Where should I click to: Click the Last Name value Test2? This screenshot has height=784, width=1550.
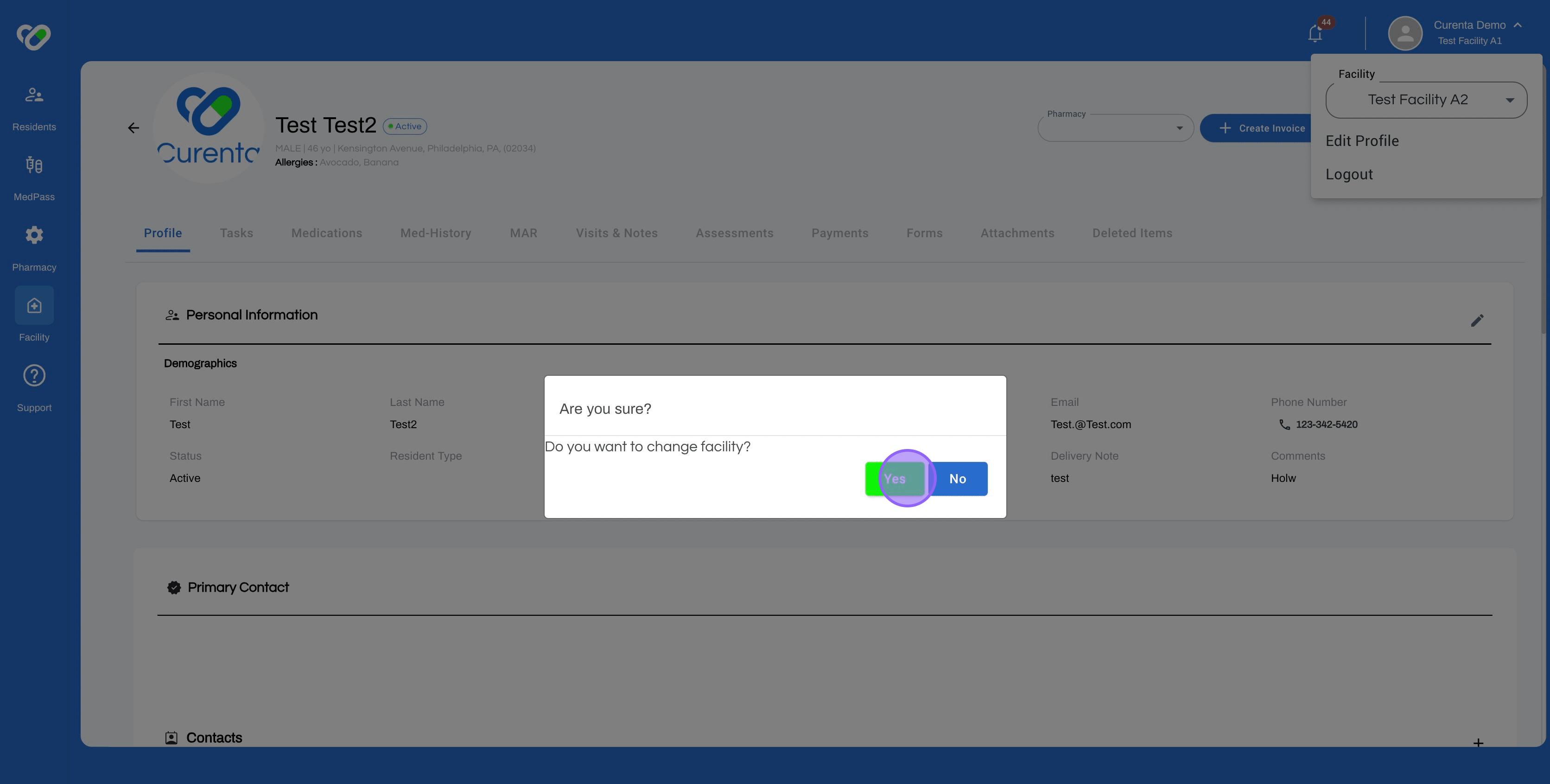(403, 425)
